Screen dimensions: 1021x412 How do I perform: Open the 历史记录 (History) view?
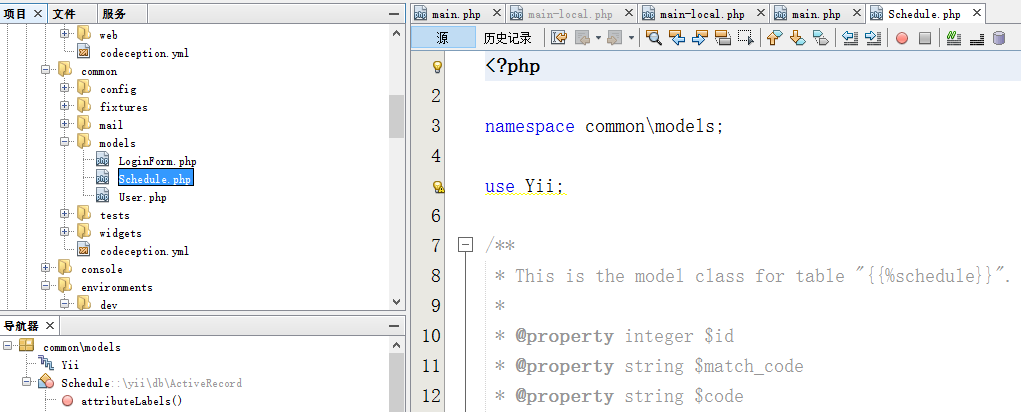click(x=507, y=38)
